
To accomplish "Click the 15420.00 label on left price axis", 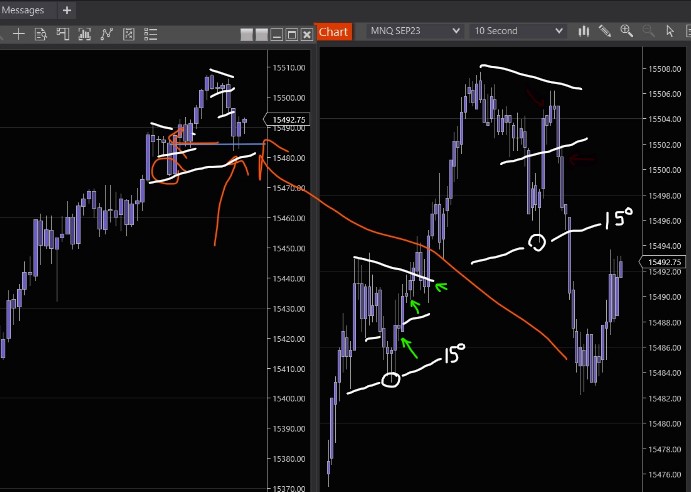I will pyautogui.click(x=289, y=339).
